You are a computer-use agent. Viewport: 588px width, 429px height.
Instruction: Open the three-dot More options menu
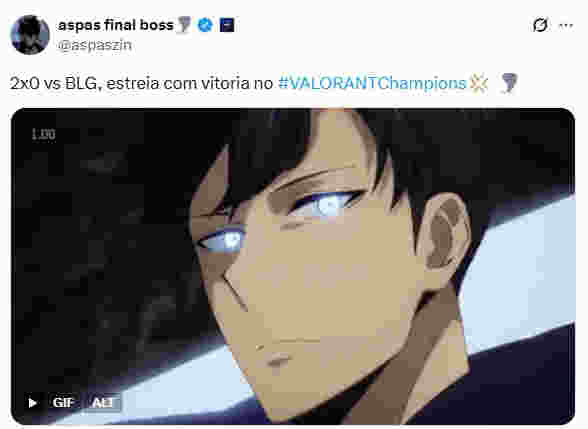(566, 26)
